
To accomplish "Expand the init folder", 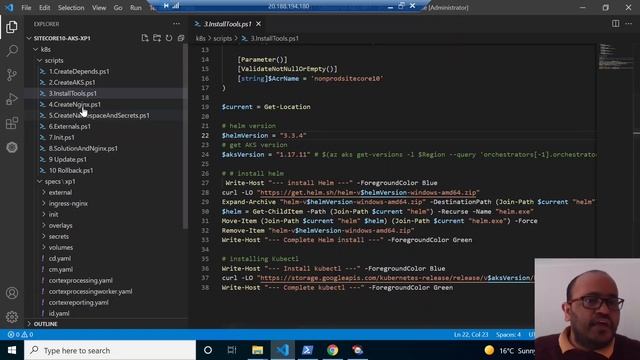I will click(x=53, y=214).
